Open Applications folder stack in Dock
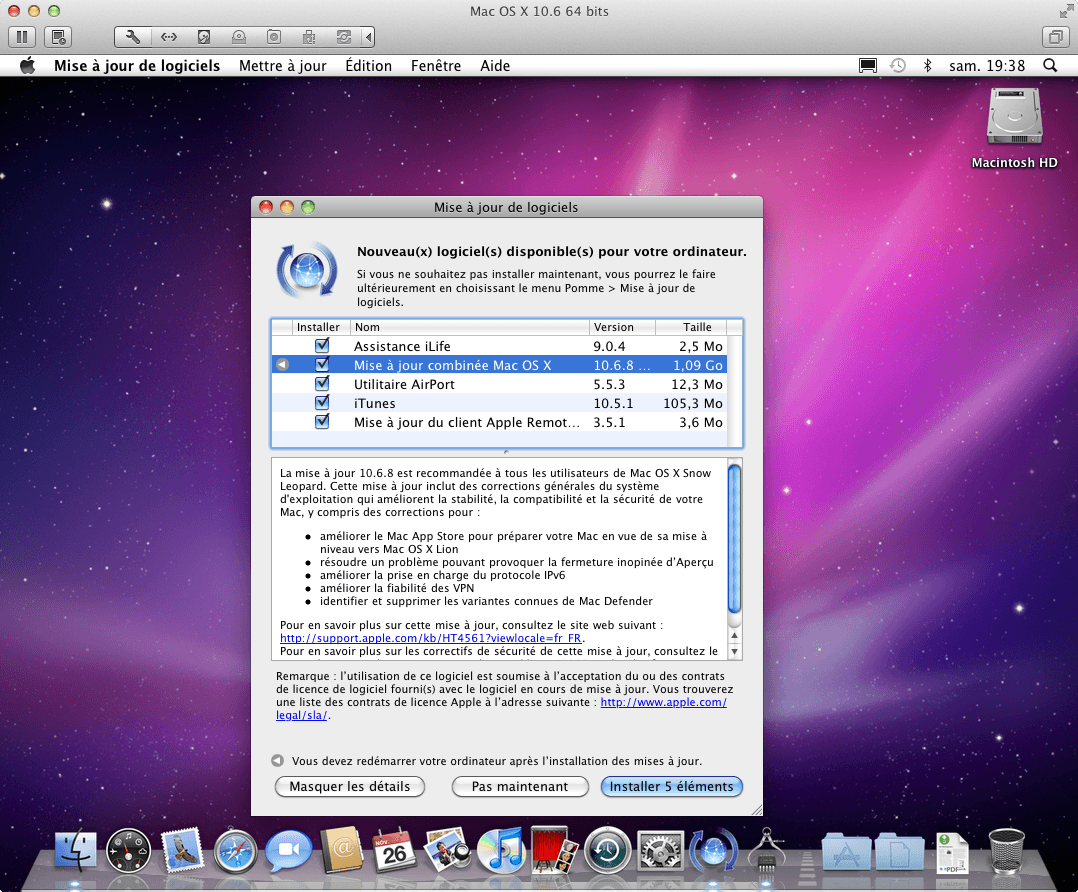The image size is (1078, 892). click(x=847, y=851)
